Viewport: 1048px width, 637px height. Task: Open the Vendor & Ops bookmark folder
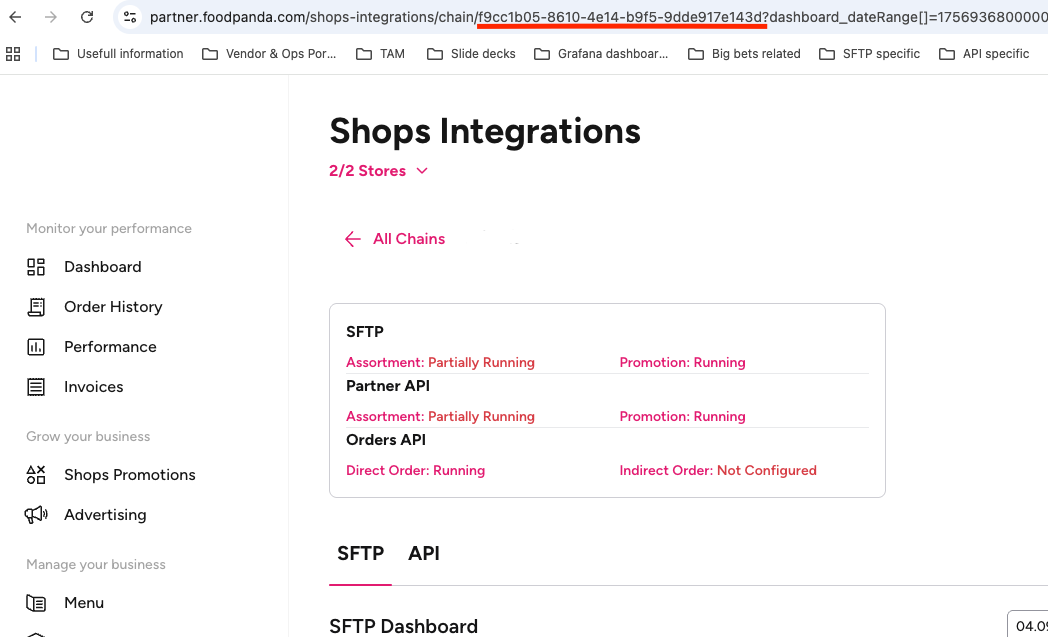point(269,54)
